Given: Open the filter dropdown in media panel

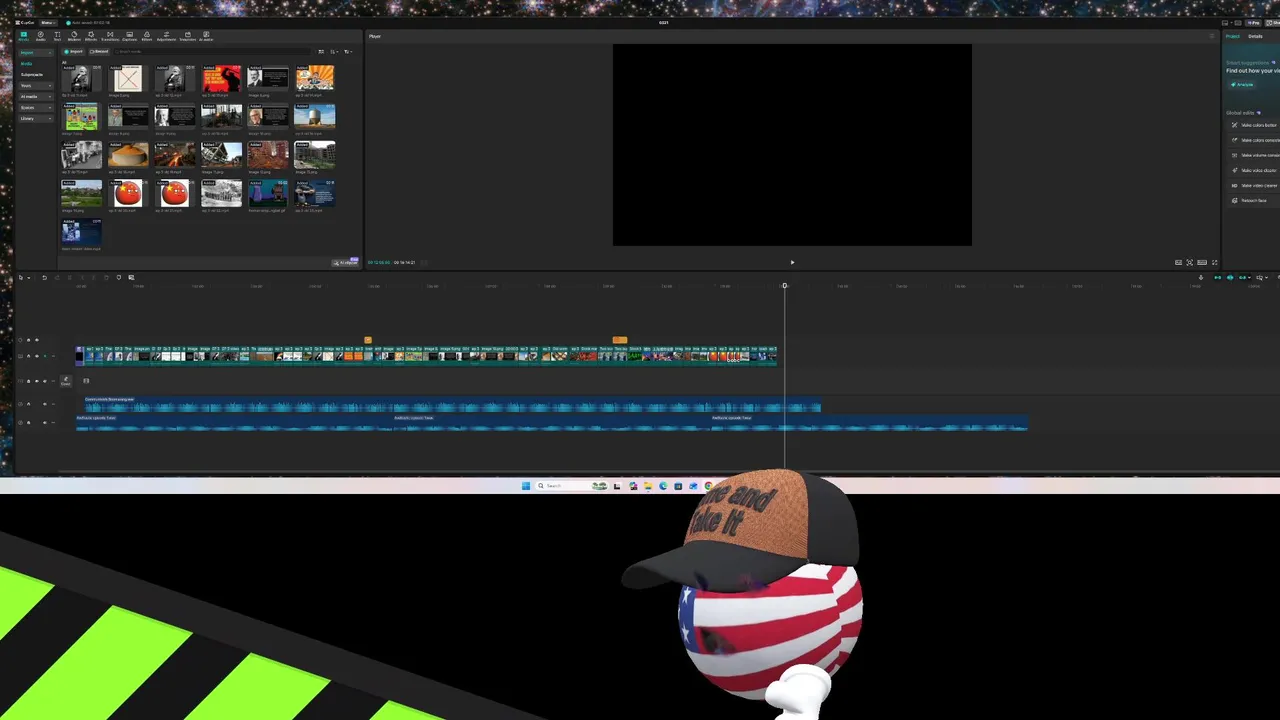Looking at the screenshot, I should point(348,52).
